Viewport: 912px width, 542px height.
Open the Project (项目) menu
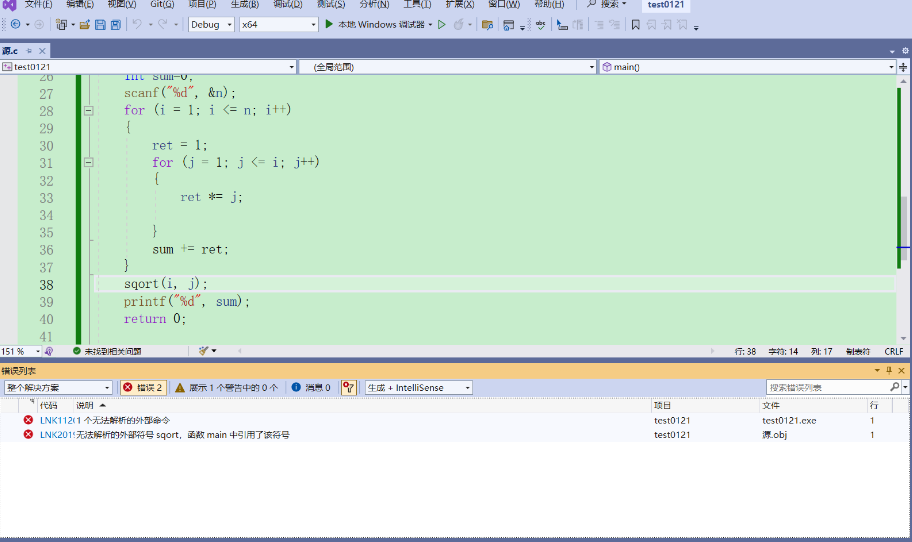(x=202, y=5)
